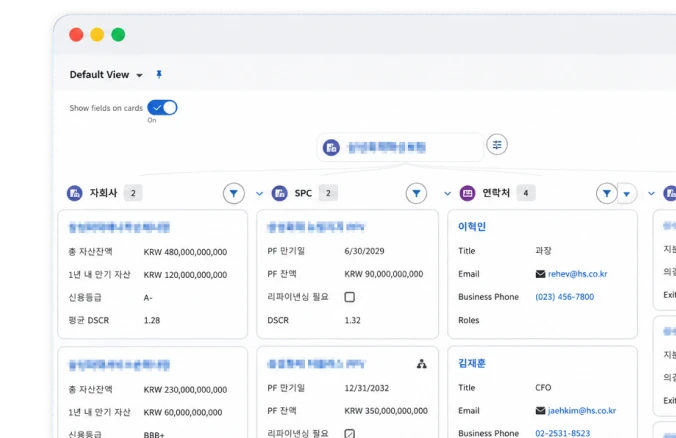
Task: Check 리파이낸싱 필요 on 6/30/2029 SPC card
Action: [350, 297]
